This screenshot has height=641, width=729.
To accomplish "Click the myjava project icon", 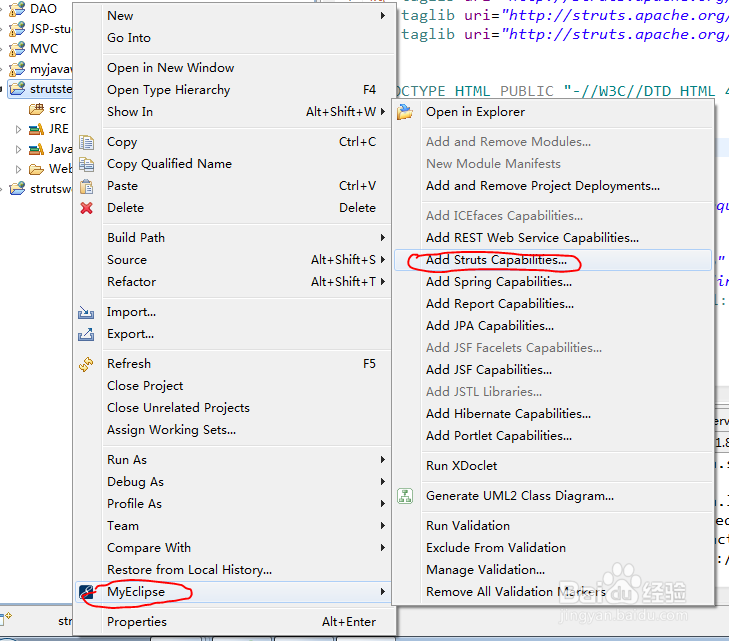I will click(17, 69).
